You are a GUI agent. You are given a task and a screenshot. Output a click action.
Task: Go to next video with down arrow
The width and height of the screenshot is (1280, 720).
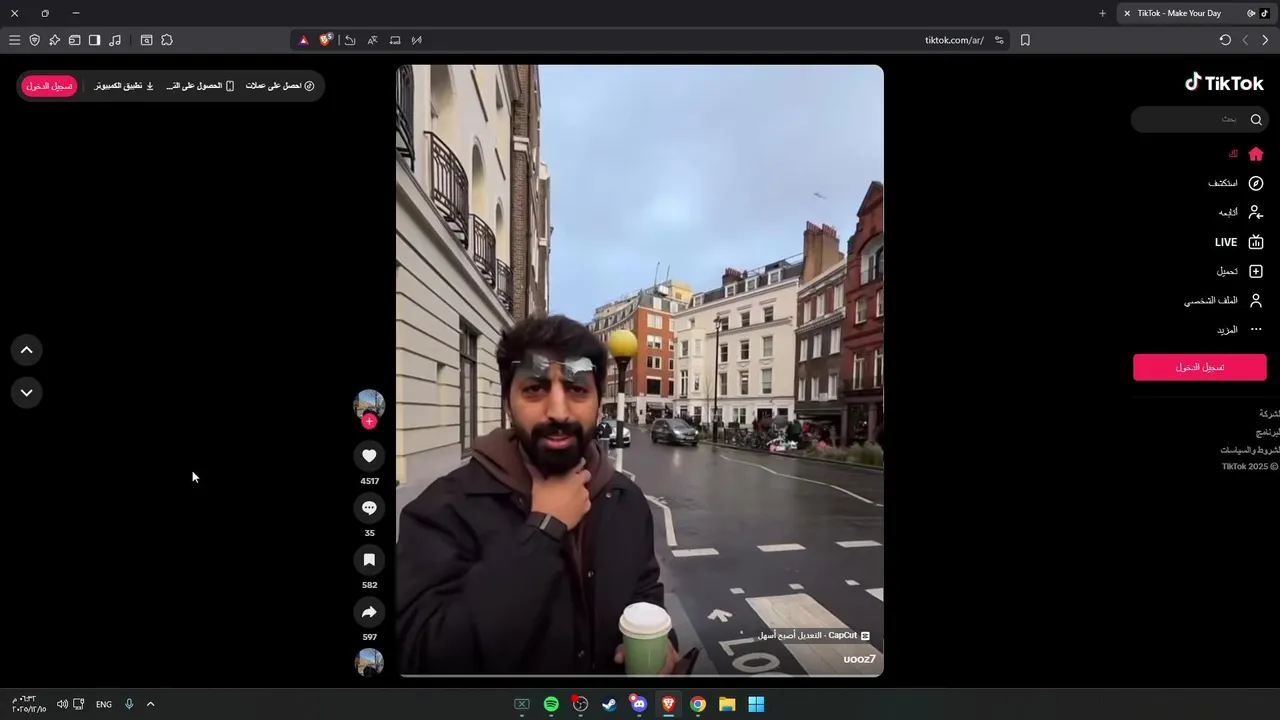click(27, 393)
